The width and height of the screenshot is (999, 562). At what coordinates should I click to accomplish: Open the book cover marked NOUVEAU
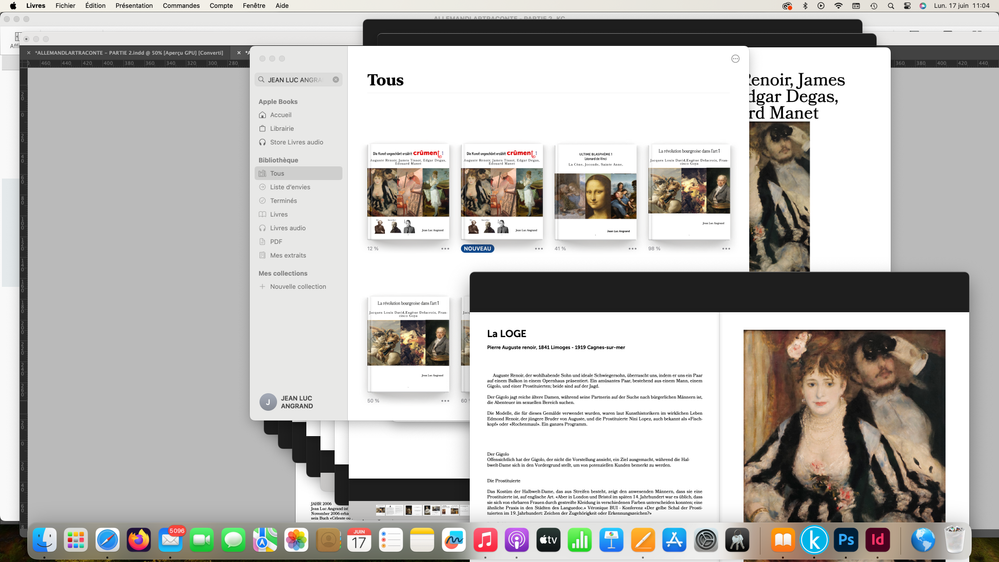502,191
